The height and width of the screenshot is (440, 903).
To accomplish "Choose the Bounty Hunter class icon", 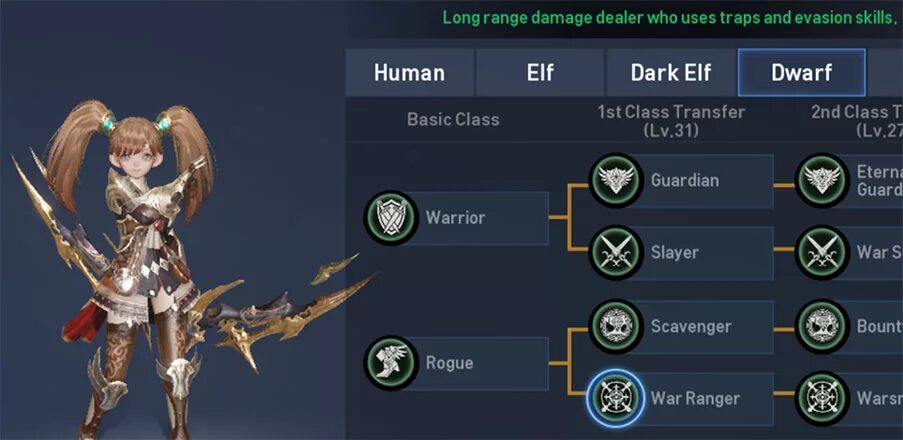I will coord(822,327).
